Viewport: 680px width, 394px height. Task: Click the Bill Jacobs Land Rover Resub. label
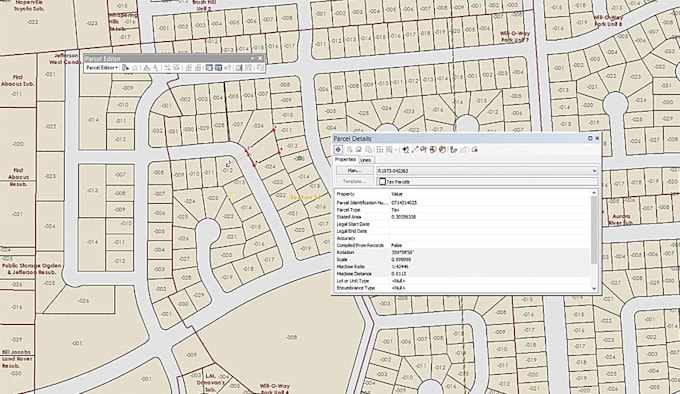point(17,359)
